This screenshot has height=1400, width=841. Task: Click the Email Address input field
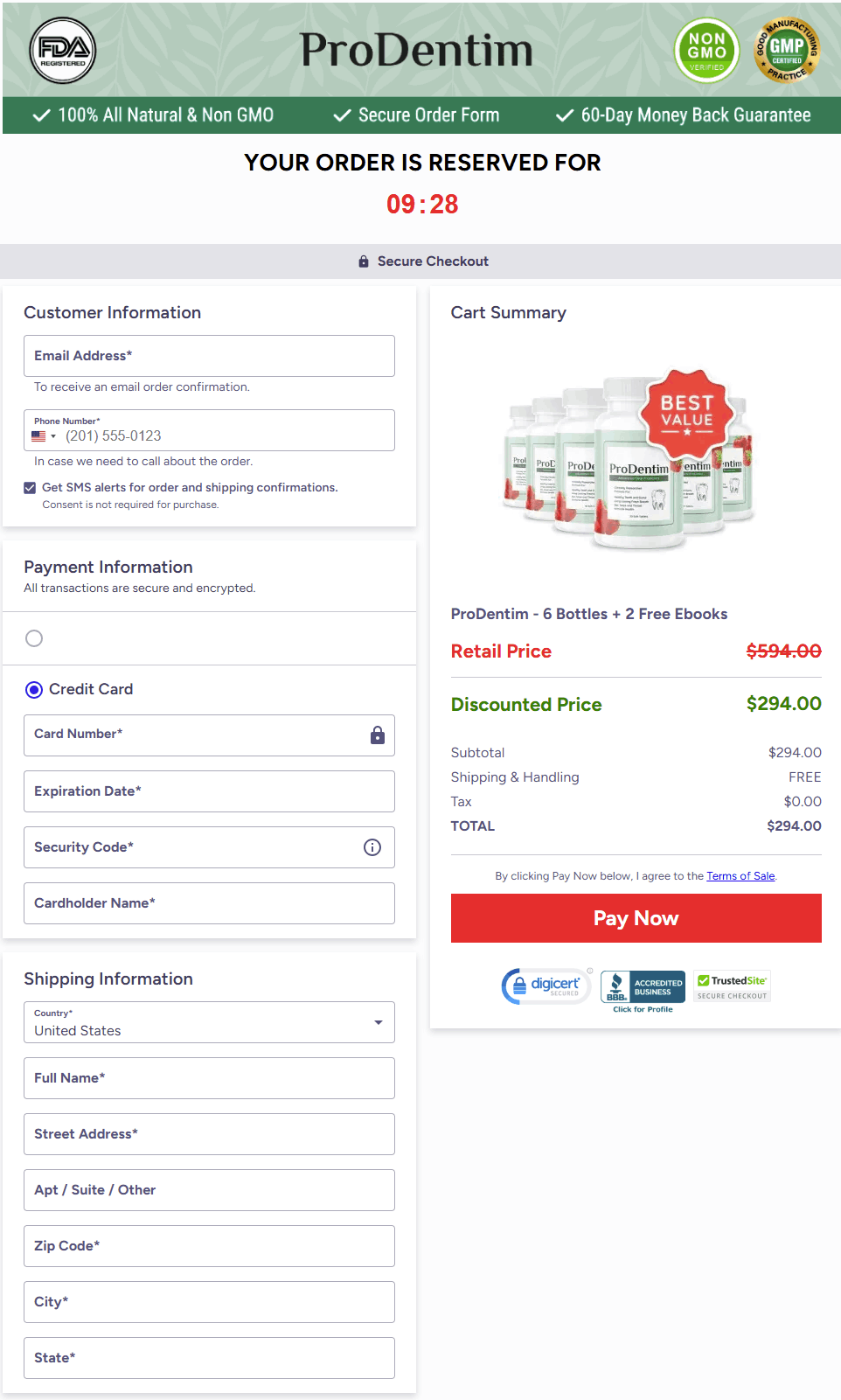pos(209,356)
